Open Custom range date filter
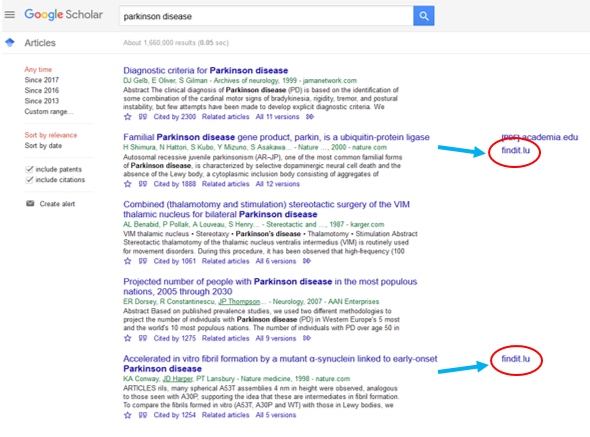590x437 pixels. (x=49, y=111)
